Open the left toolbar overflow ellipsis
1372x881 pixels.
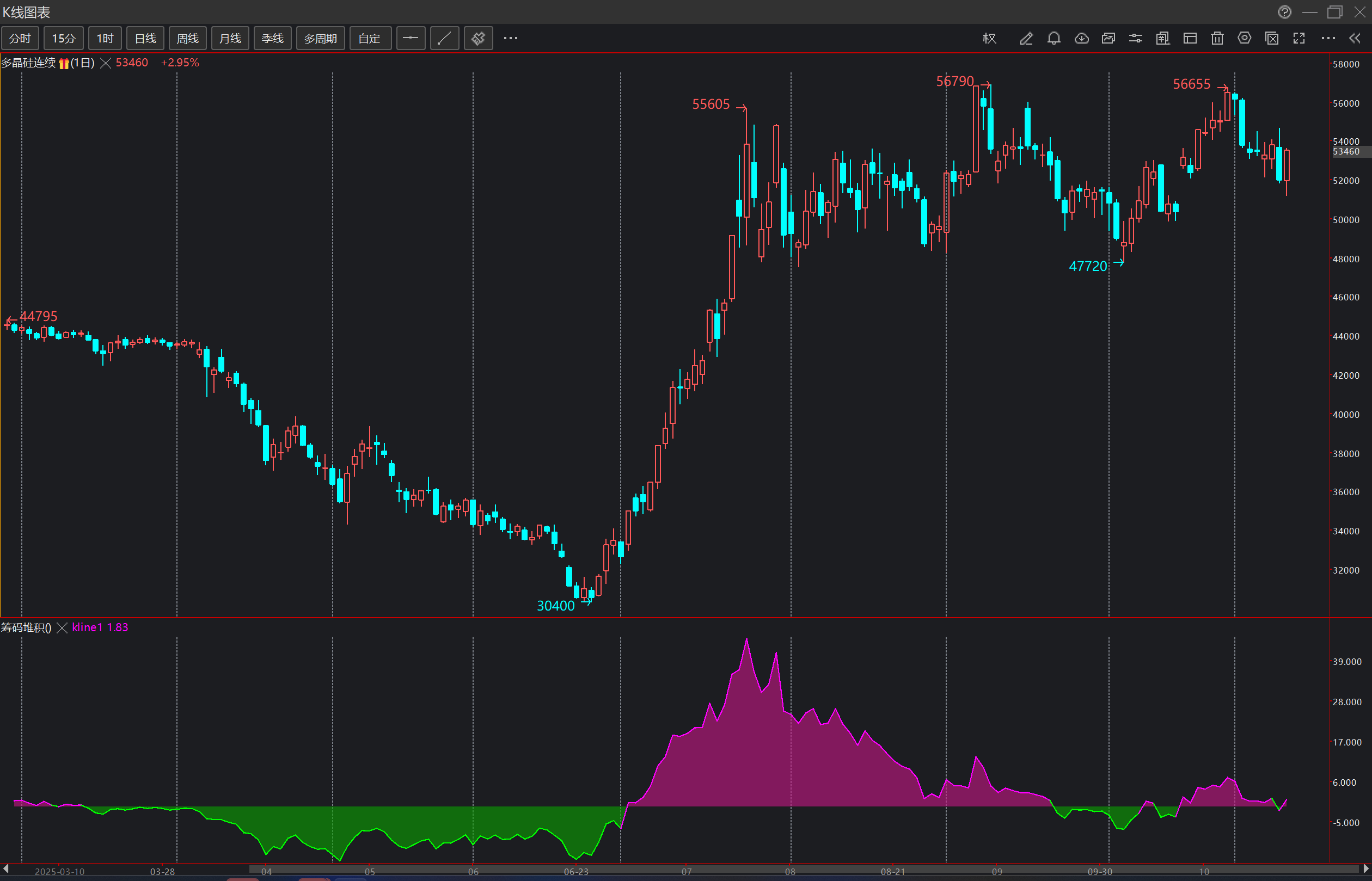510,38
